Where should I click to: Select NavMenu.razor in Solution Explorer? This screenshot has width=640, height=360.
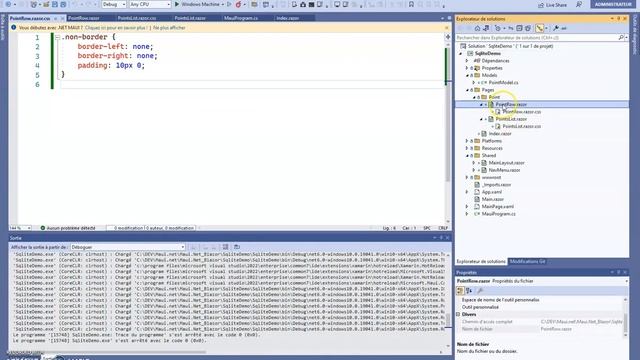(504, 170)
